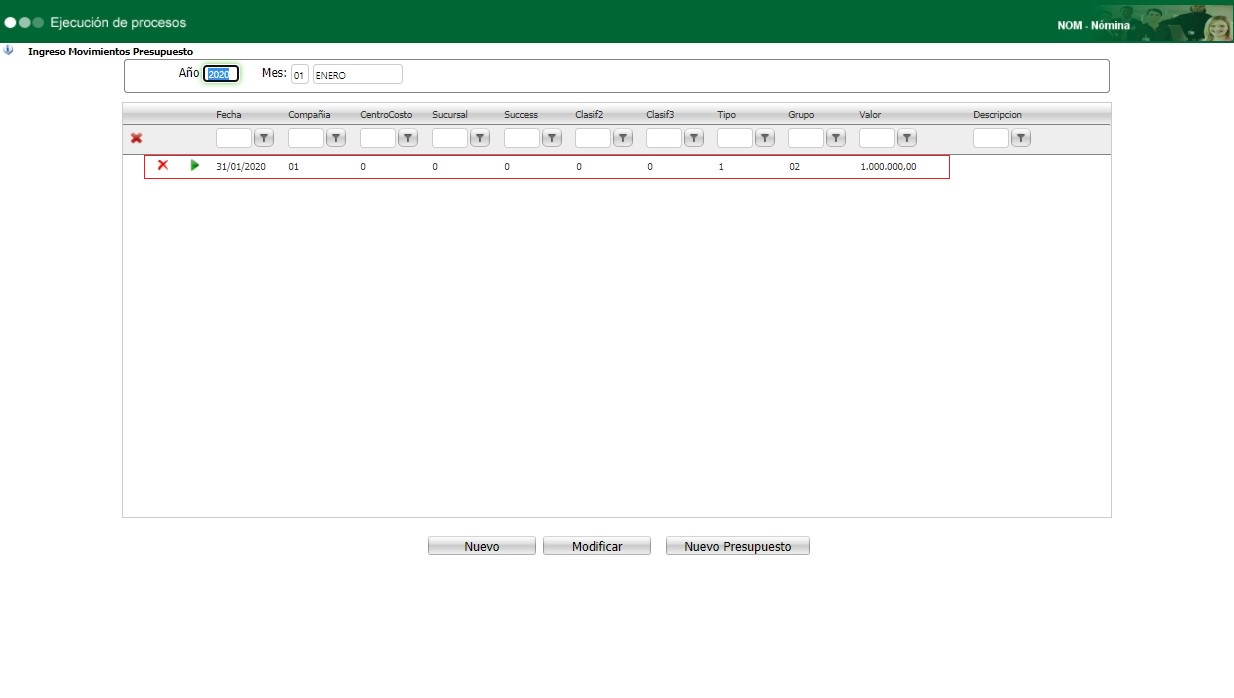The height and width of the screenshot is (698, 1234).
Task: Click the Nuevo button
Action: tap(482, 546)
